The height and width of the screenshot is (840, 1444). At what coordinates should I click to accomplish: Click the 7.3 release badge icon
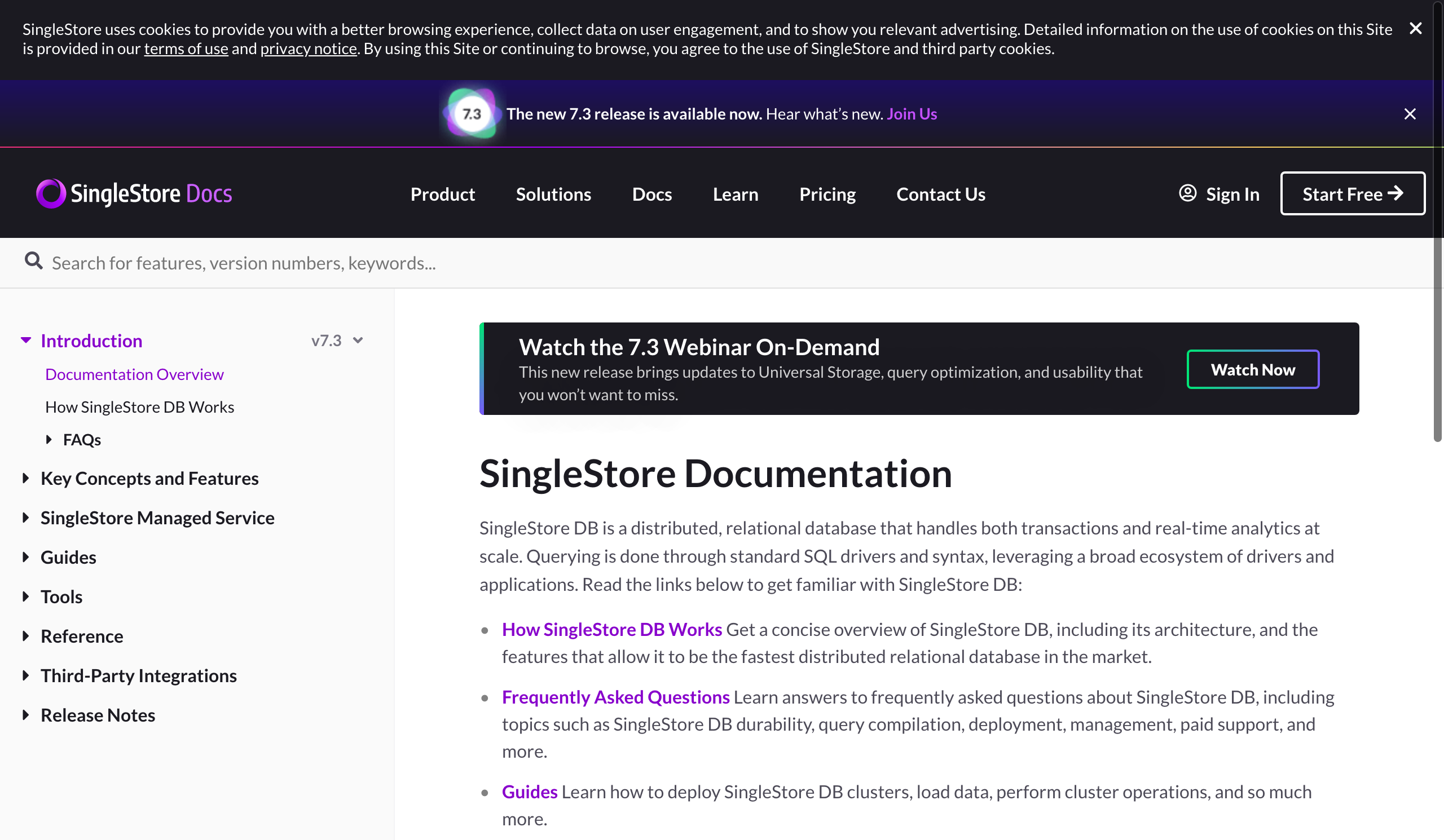(x=471, y=114)
